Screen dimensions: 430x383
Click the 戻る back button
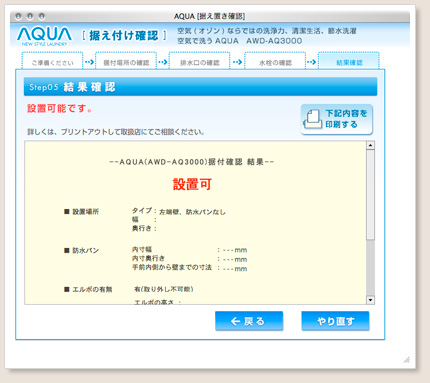click(249, 321)
